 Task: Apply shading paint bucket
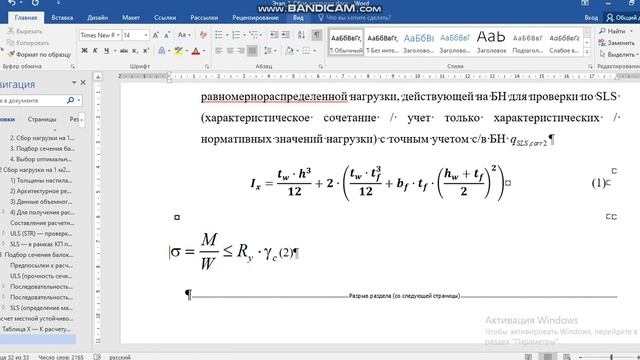click(289, 51)
